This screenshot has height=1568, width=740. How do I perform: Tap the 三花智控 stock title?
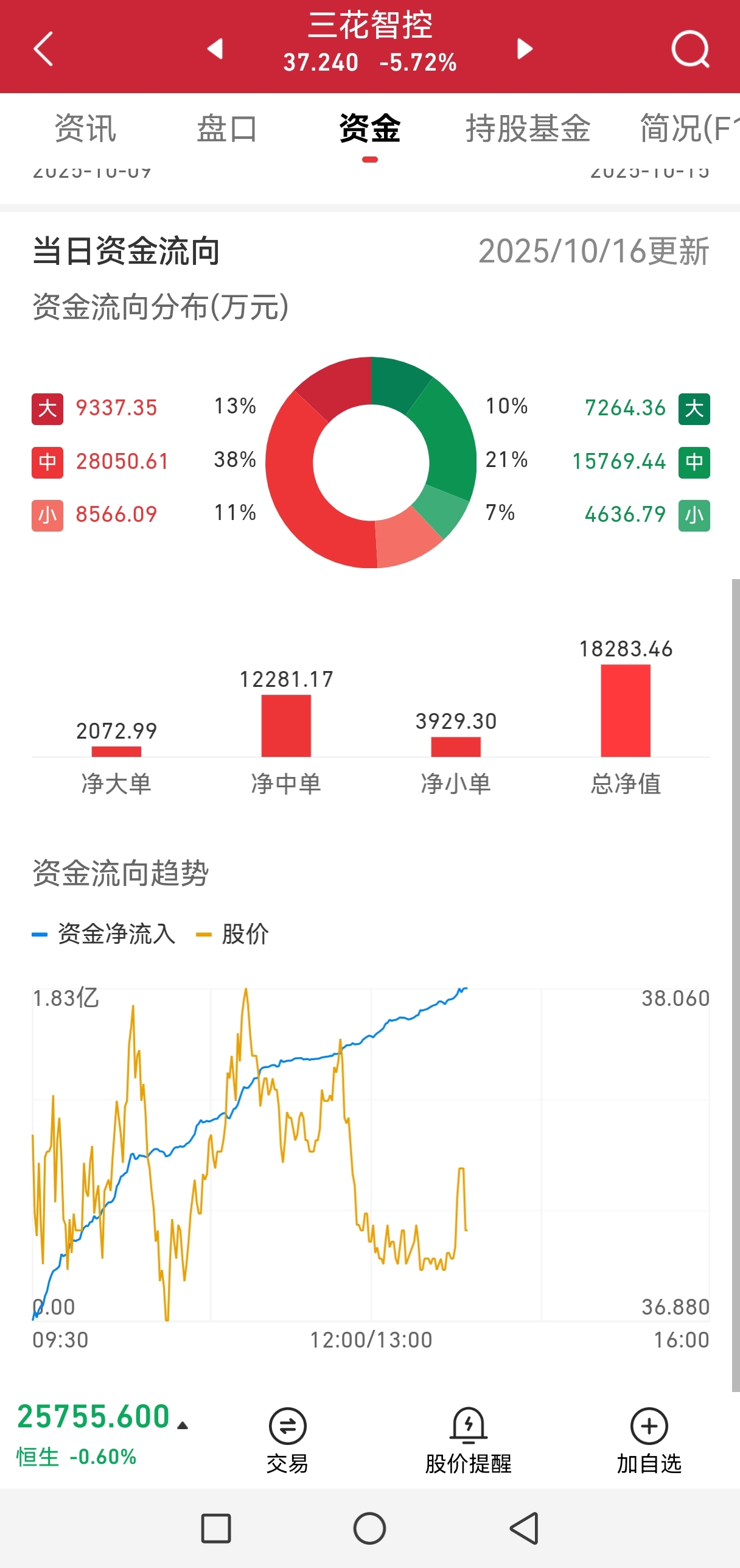[x=370, y=25]
